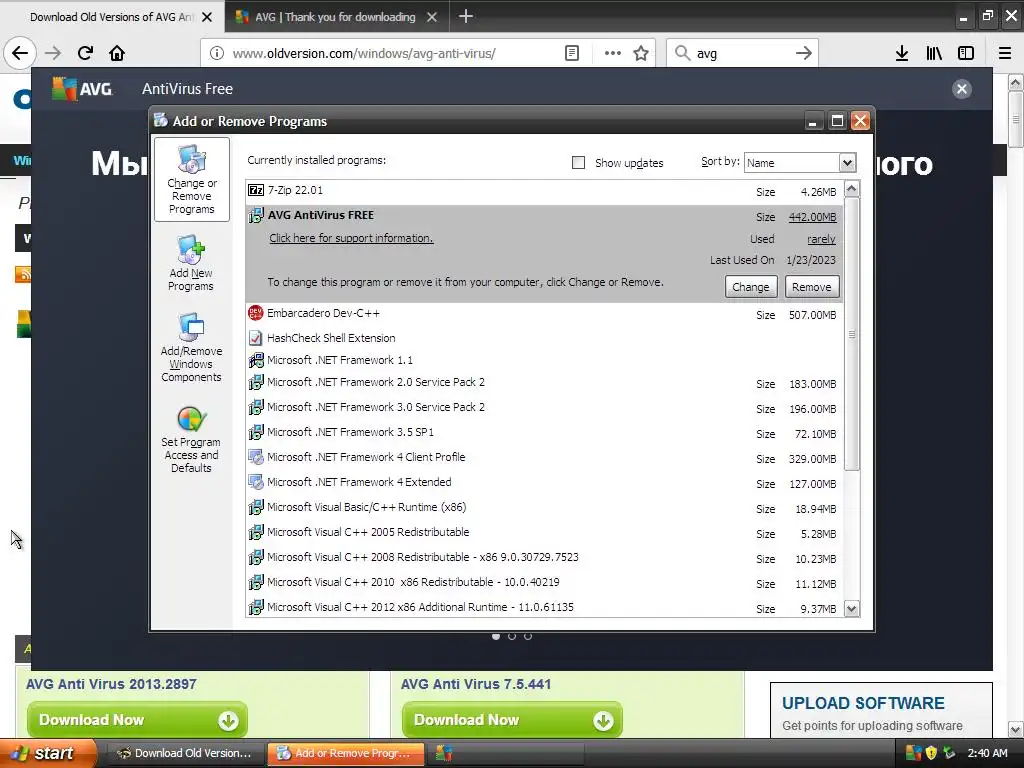Open the browser home page
This screenshot has height=768, width=1024.
(x=117, y=53)
